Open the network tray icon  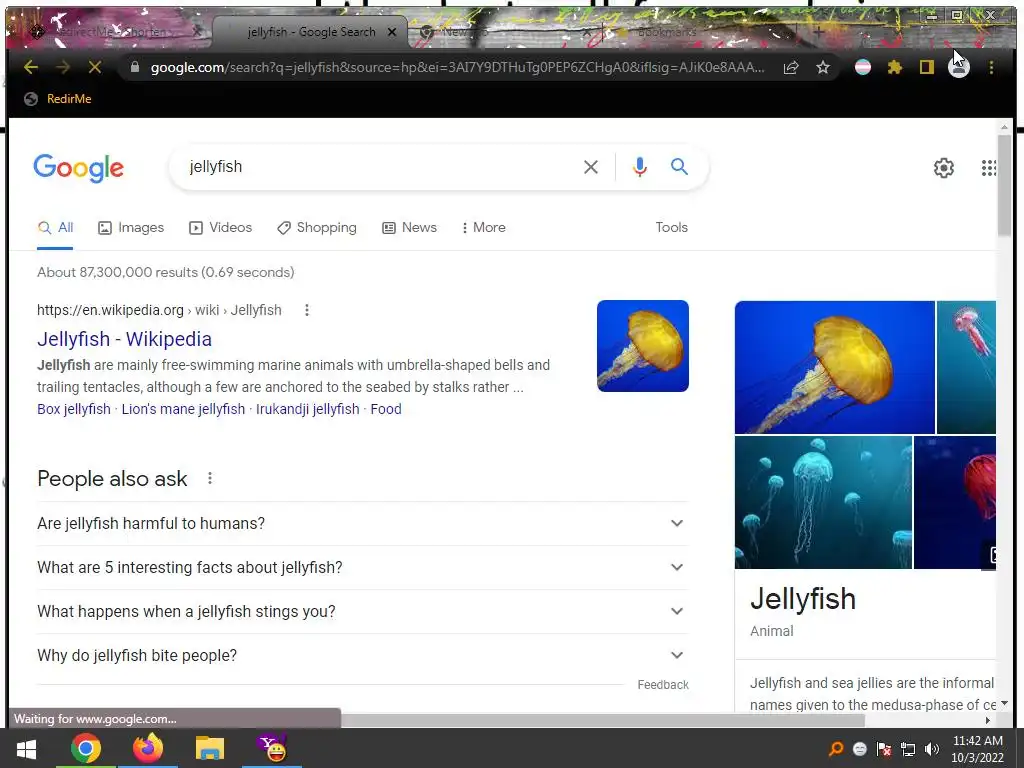pyautogui.click(x=908, y=749)
